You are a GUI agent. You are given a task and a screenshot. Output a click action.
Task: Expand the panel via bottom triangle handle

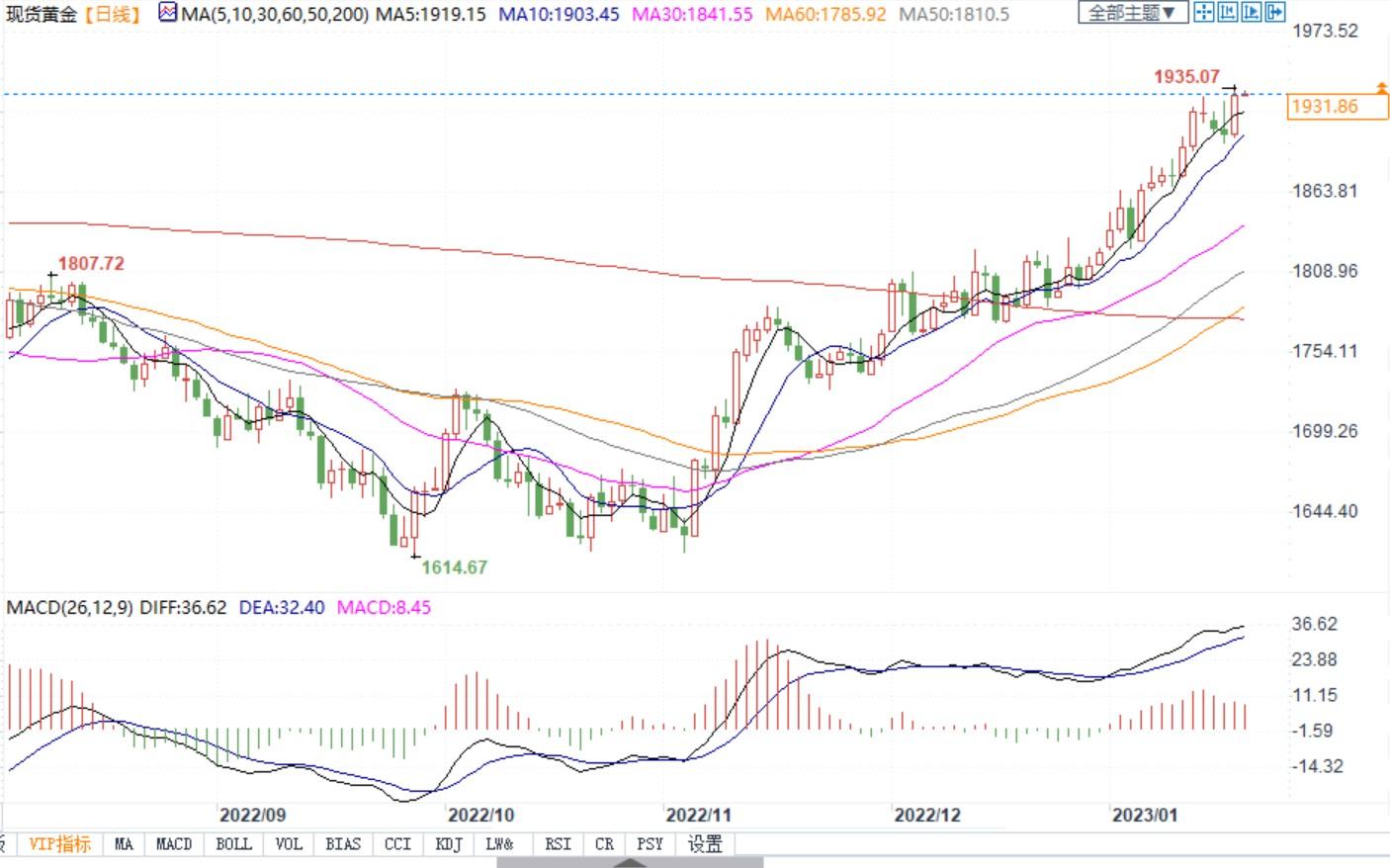pos(629,862)
